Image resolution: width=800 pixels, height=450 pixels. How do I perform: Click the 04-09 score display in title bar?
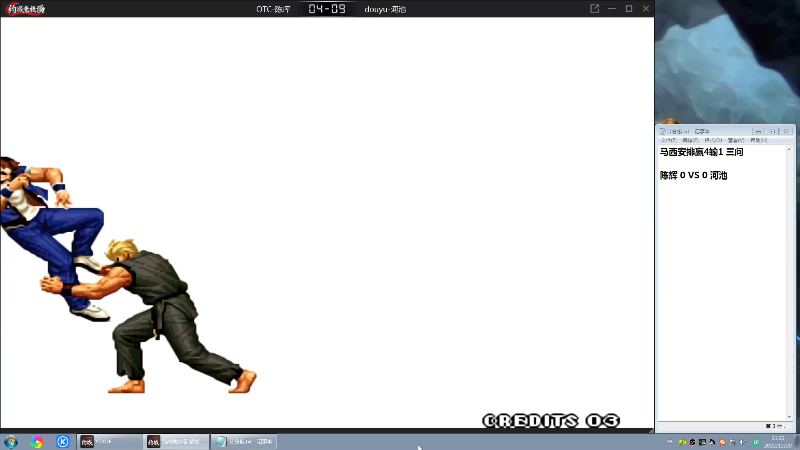click(x=327, y=9)
